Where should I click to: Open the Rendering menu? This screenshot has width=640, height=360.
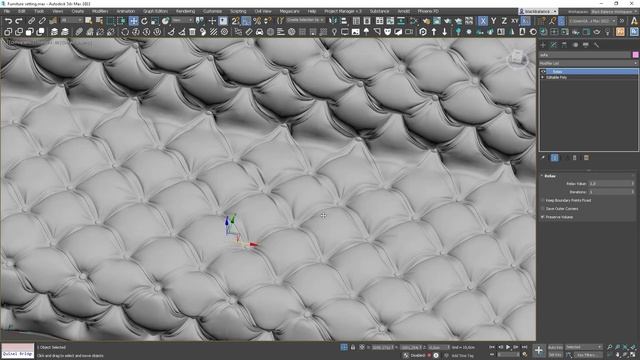[185, 11]
